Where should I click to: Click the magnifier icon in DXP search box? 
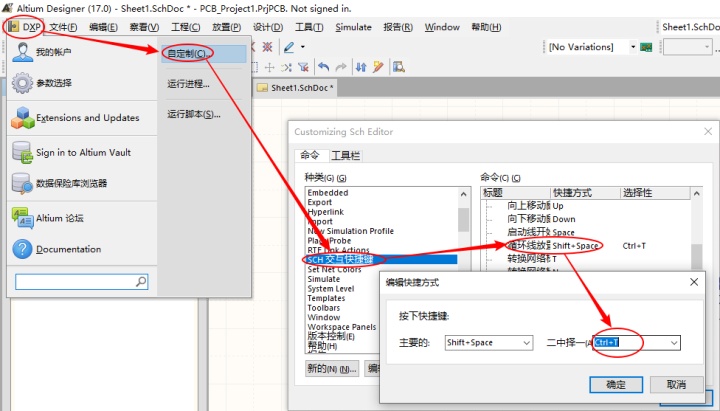tap(141, 282)
